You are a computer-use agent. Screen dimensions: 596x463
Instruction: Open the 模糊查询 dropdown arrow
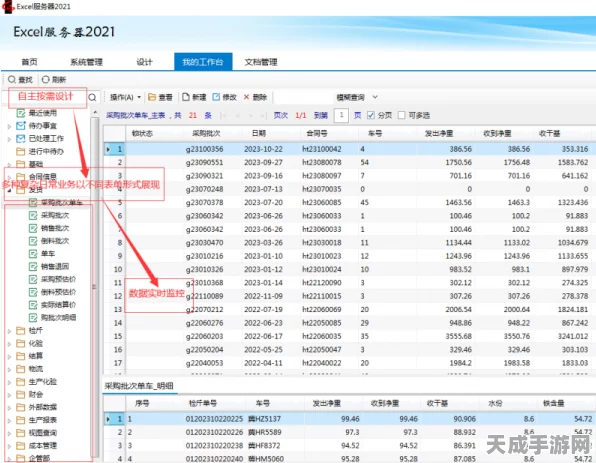[x=375, y=97]
